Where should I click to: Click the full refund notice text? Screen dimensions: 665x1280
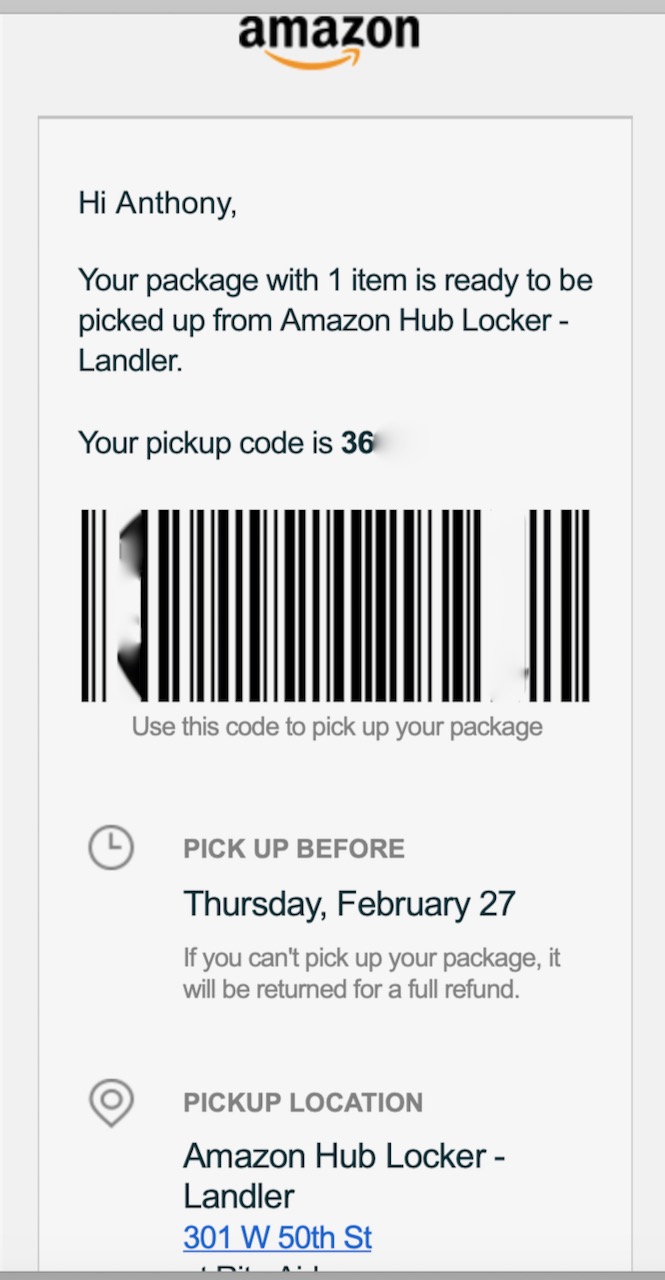pos(350,990)
